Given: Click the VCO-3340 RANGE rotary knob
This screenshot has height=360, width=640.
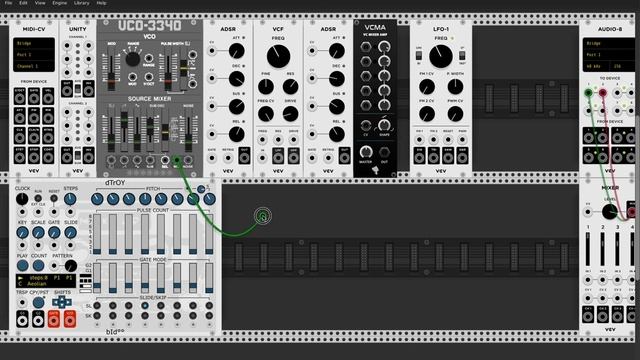Looking at the screenshot, I should (132, 59).
